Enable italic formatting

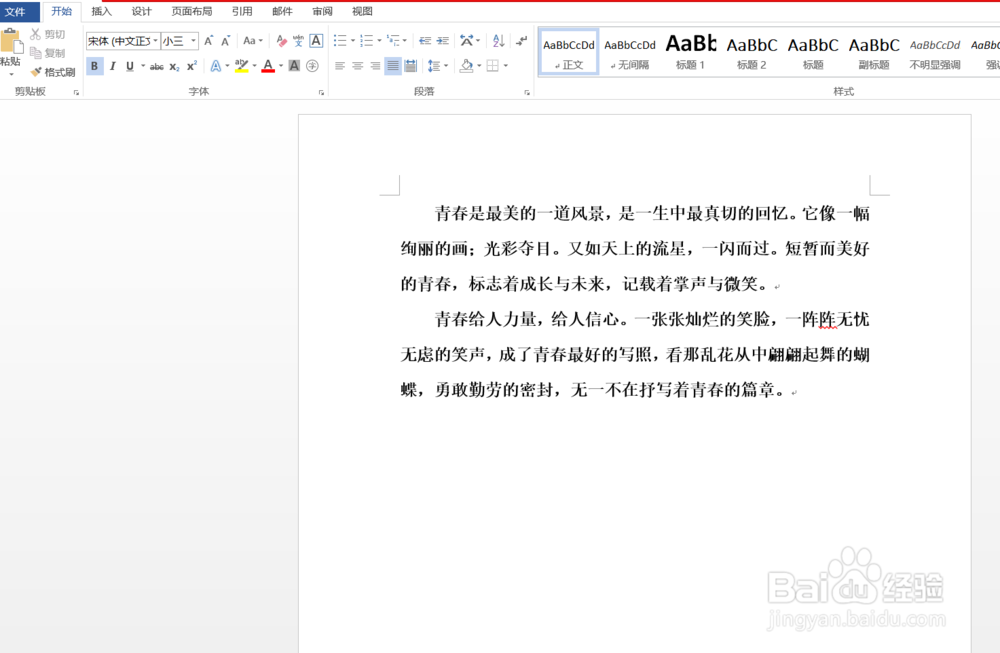tap(112, 66)
